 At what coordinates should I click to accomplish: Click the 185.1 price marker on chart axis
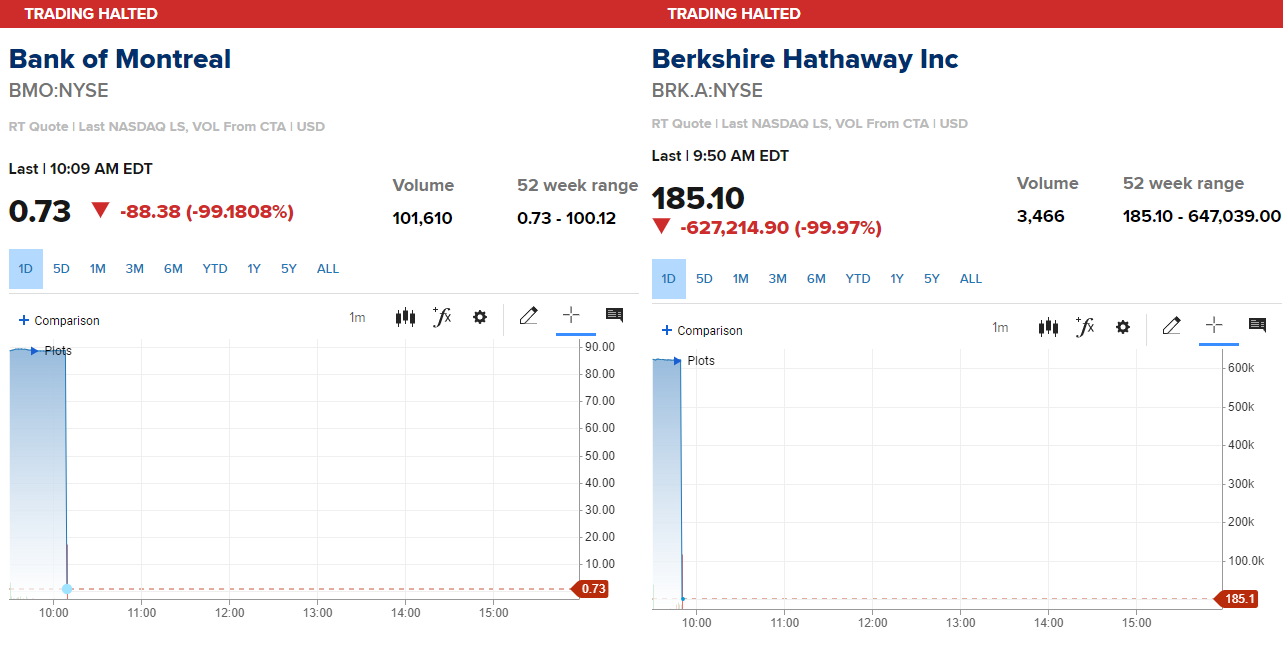point(1236,599)
